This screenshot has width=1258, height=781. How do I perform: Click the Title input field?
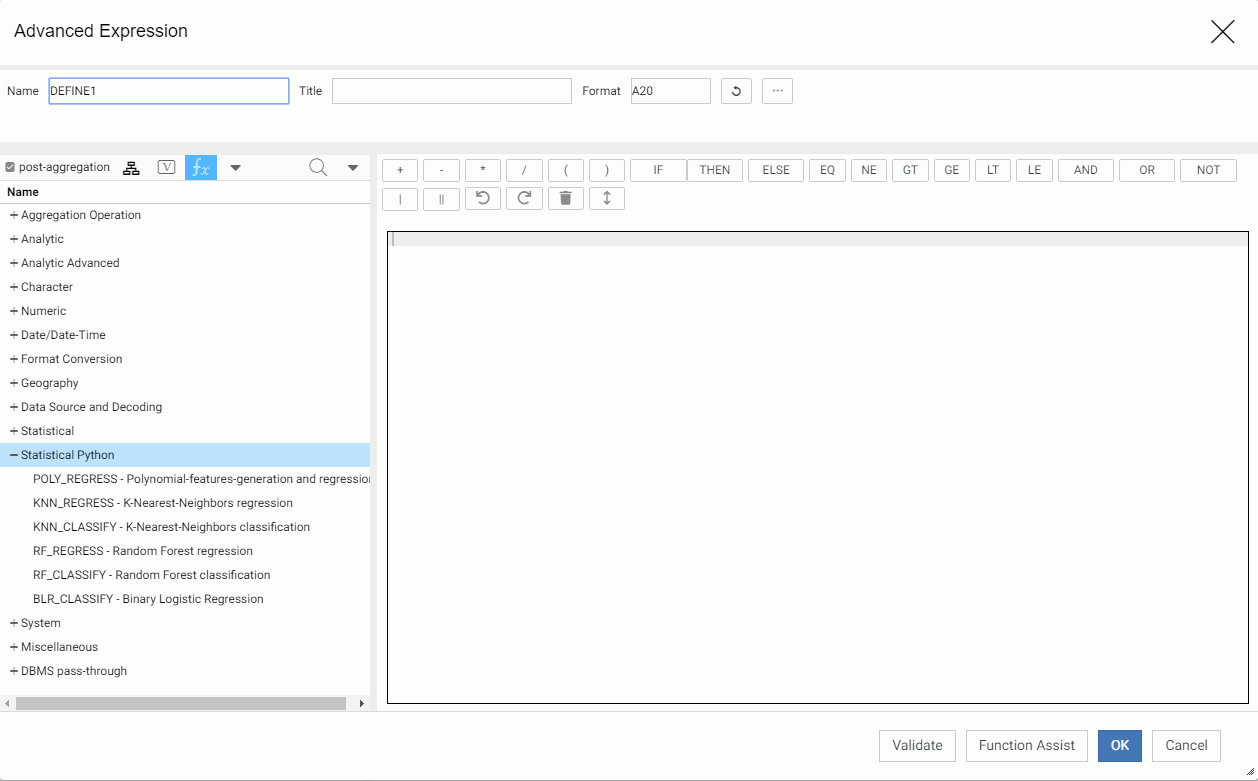[451, 91]
